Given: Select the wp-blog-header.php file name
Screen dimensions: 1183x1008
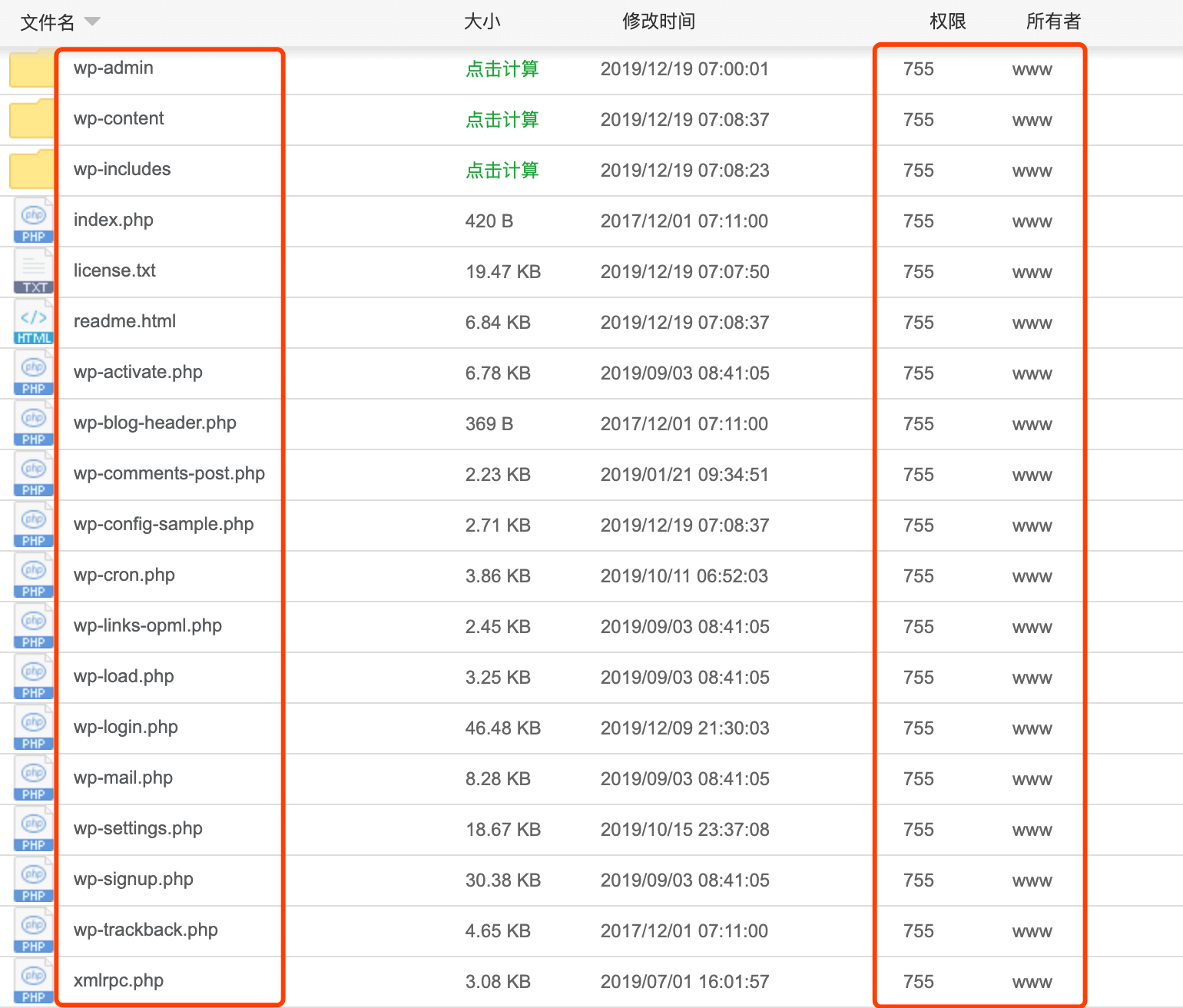Looking at the screenshot, I should click(x=155, y=423).
